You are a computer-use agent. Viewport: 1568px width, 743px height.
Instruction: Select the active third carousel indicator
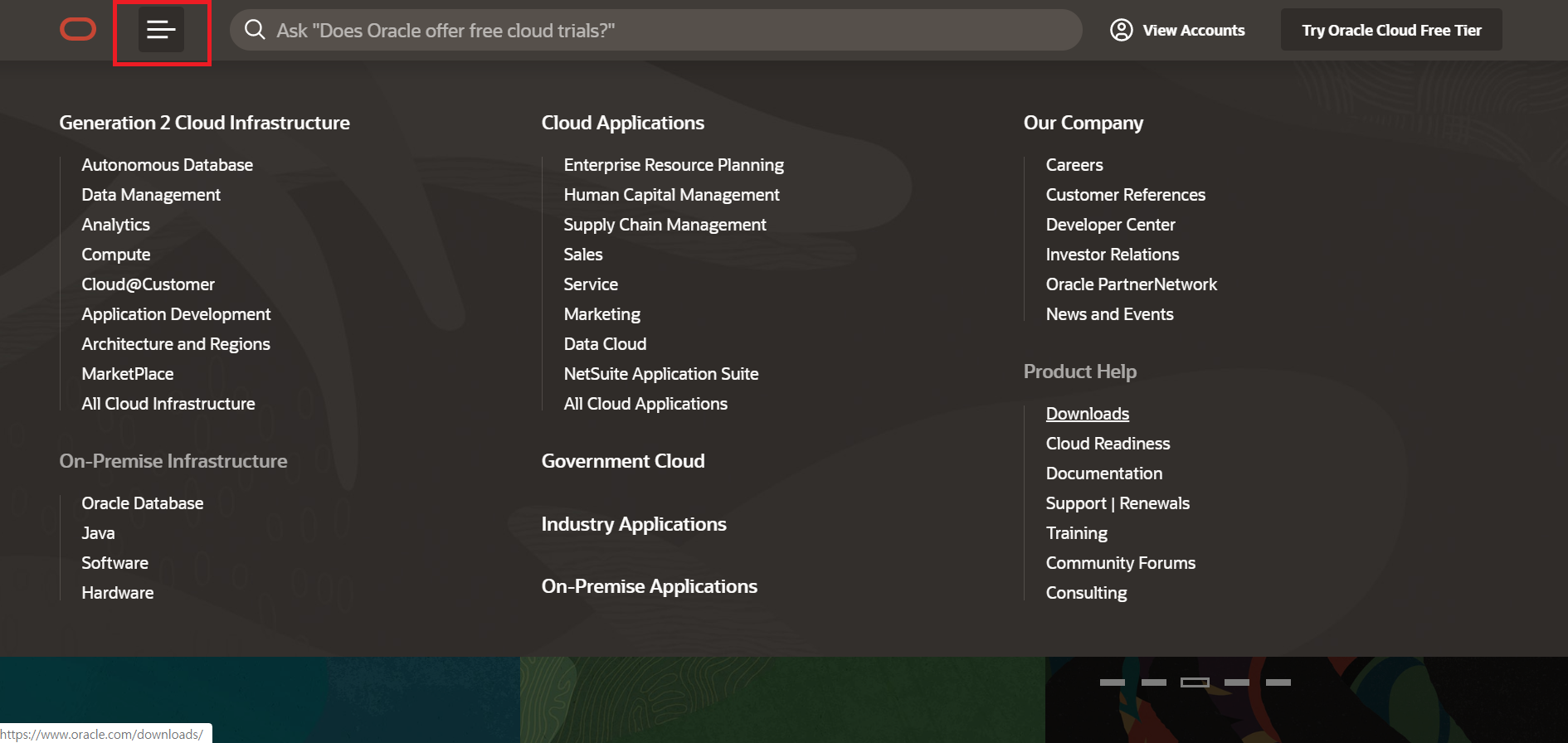click(x=1195, y=682)
